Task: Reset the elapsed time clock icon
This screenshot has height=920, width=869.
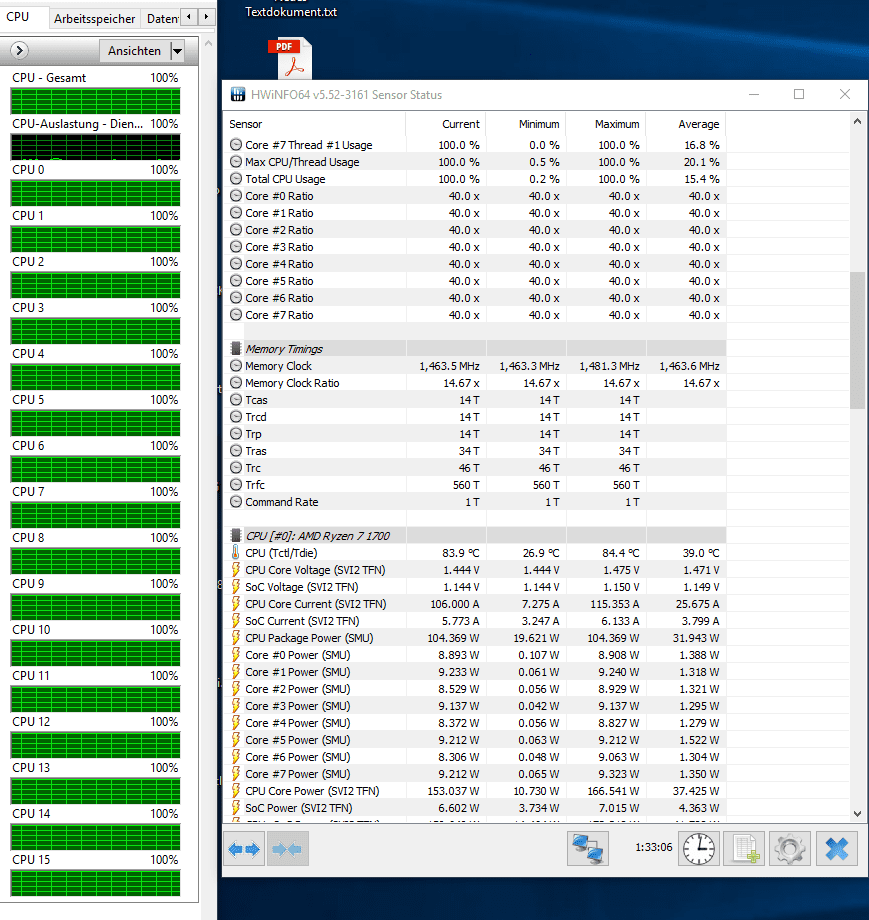Action: point(698,848)
